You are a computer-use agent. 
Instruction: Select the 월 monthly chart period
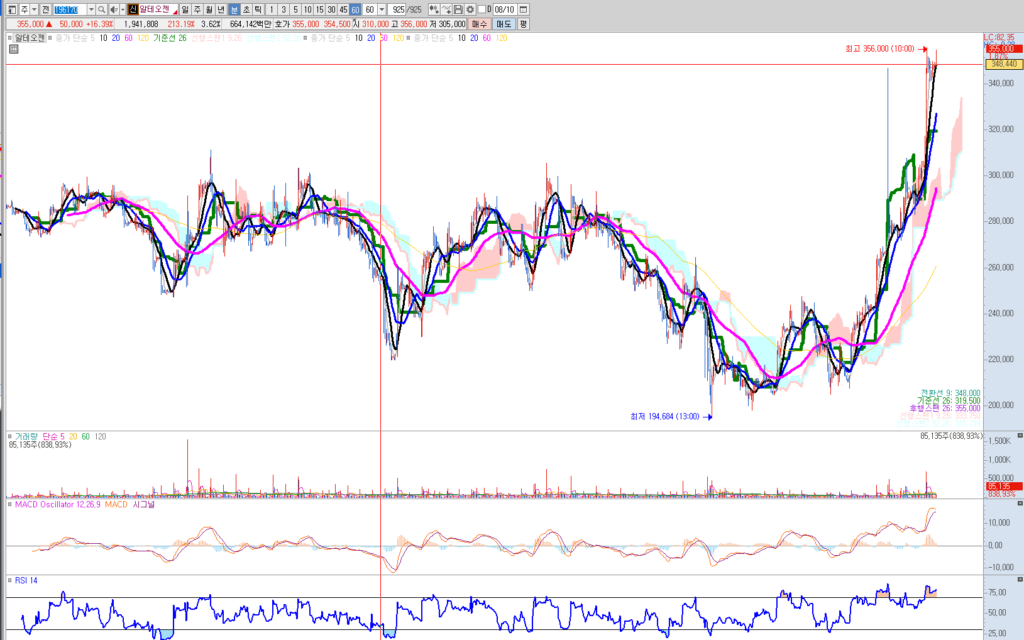coord(209,10)
